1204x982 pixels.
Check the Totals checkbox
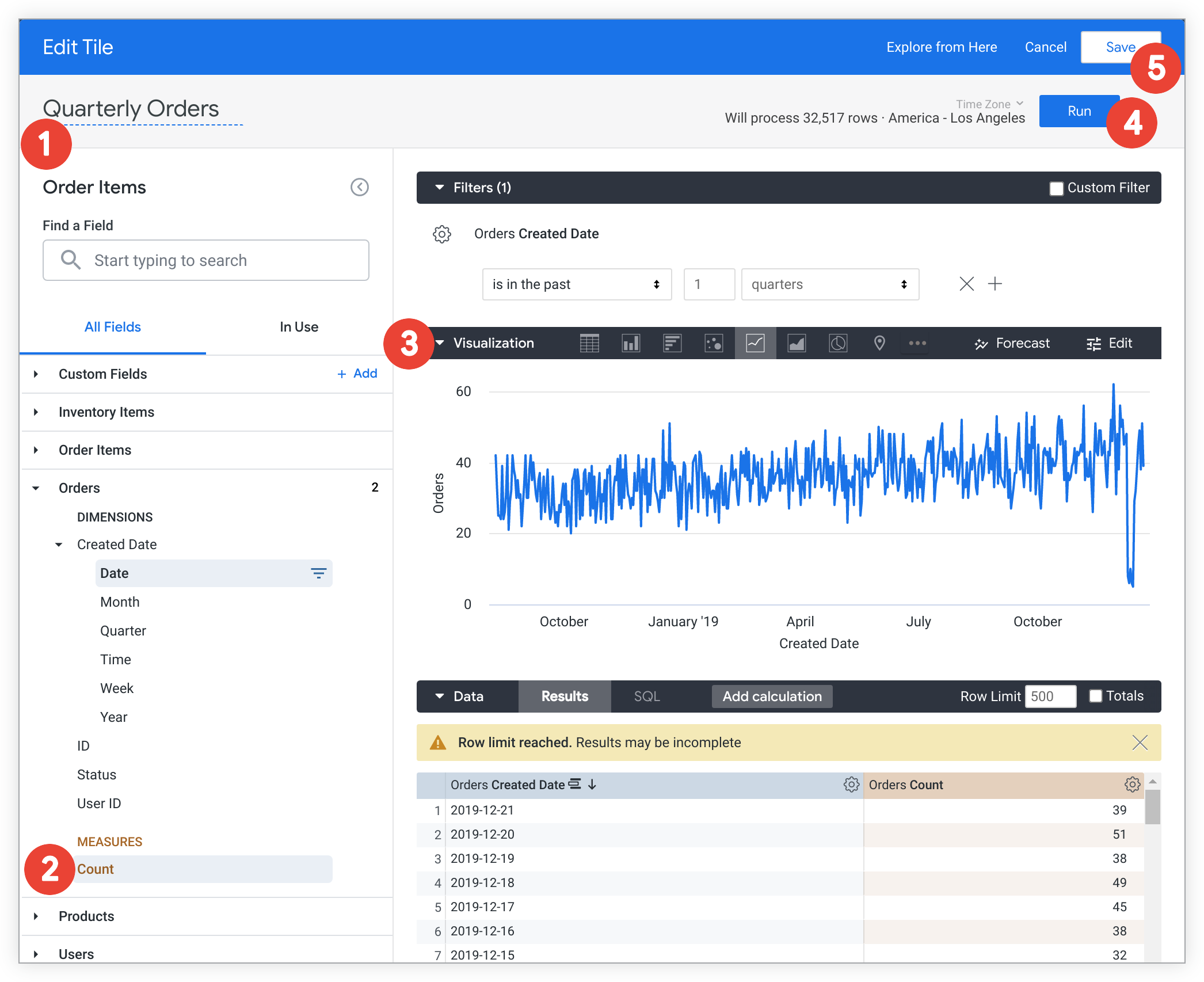coord(1096,696)
